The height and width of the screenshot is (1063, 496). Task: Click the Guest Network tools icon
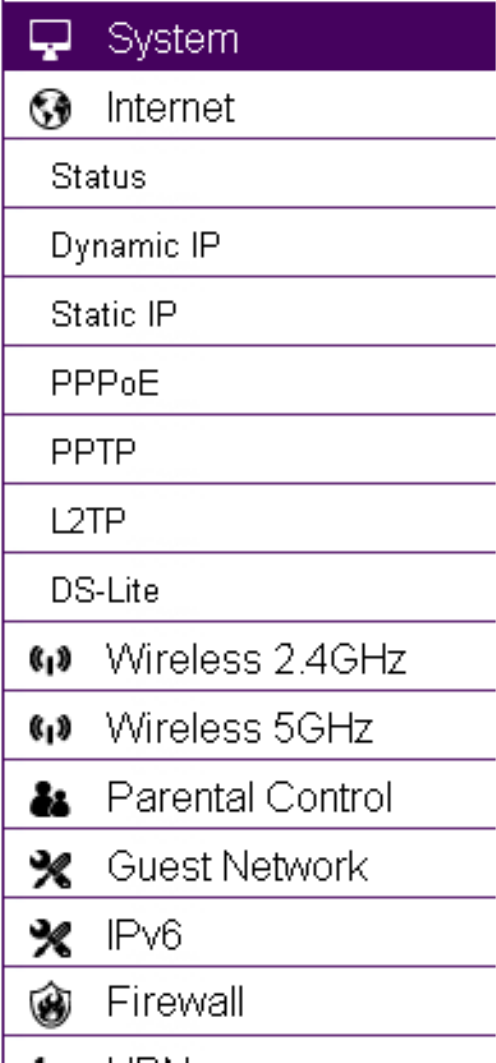click(x=49, y=868)
